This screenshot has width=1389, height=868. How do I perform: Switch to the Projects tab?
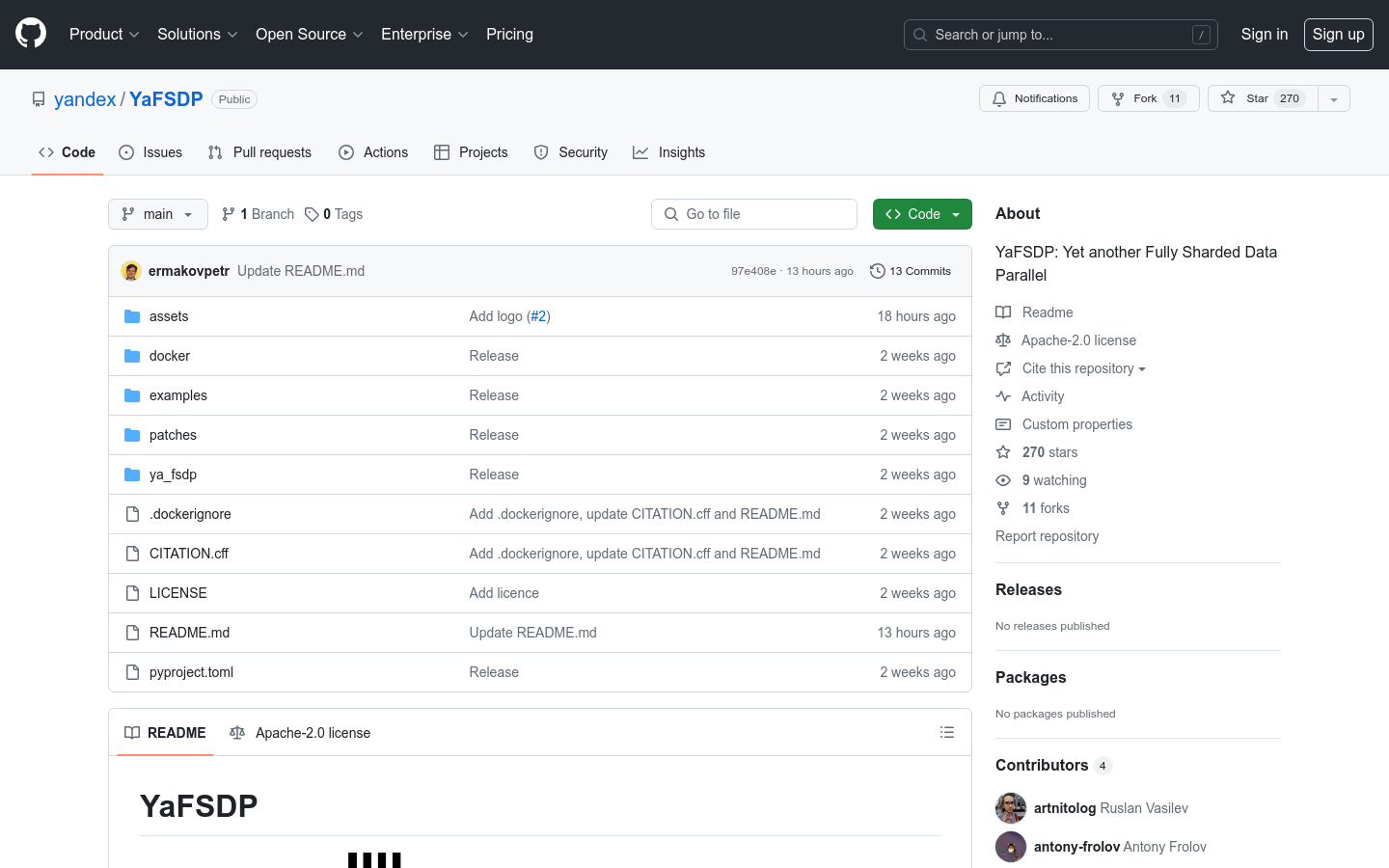(x=471, y=152)
